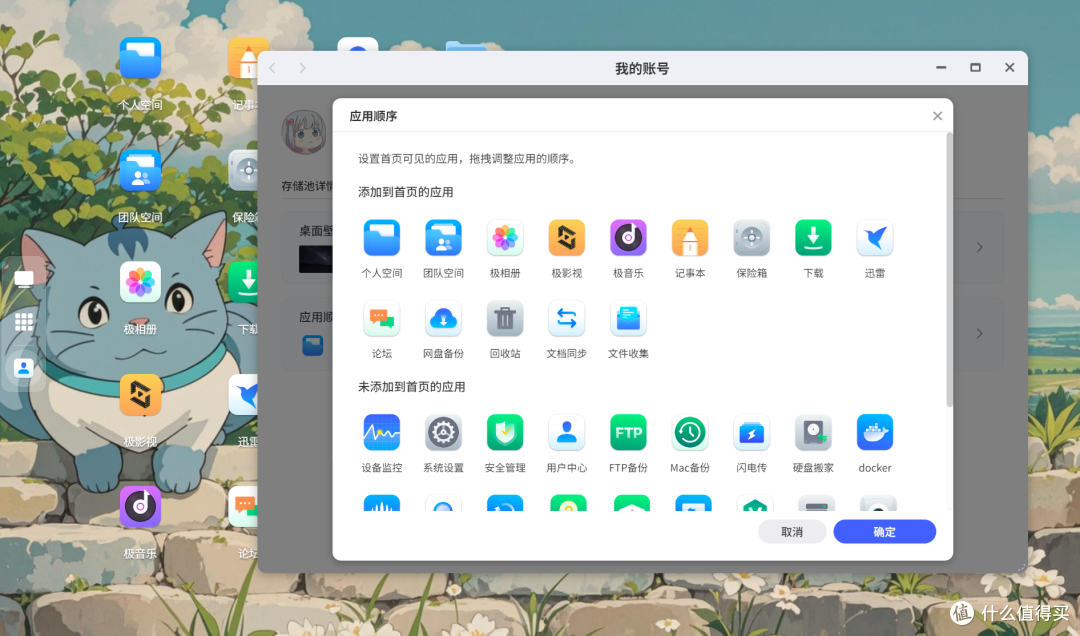Select the 网盘备份 app icon
This screenshot has height=636, width=1080.
[x=443, y=318]
